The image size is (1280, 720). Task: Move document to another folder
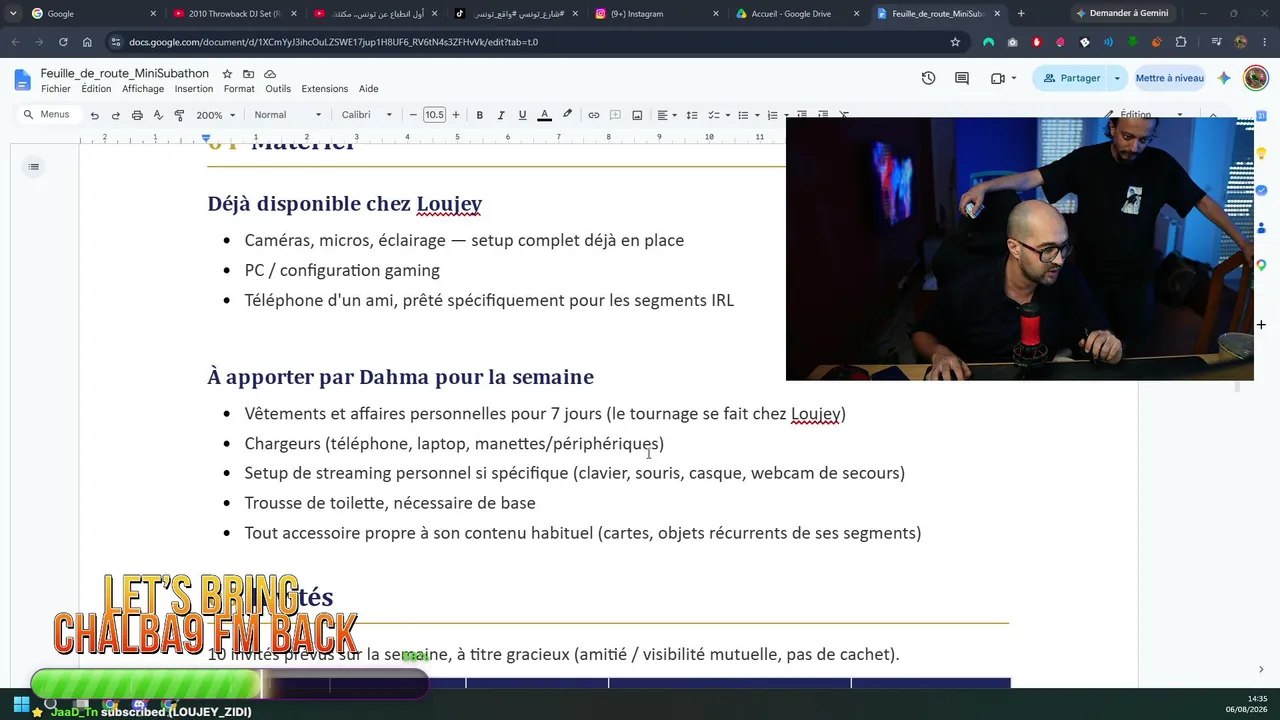tap(248, 74)
